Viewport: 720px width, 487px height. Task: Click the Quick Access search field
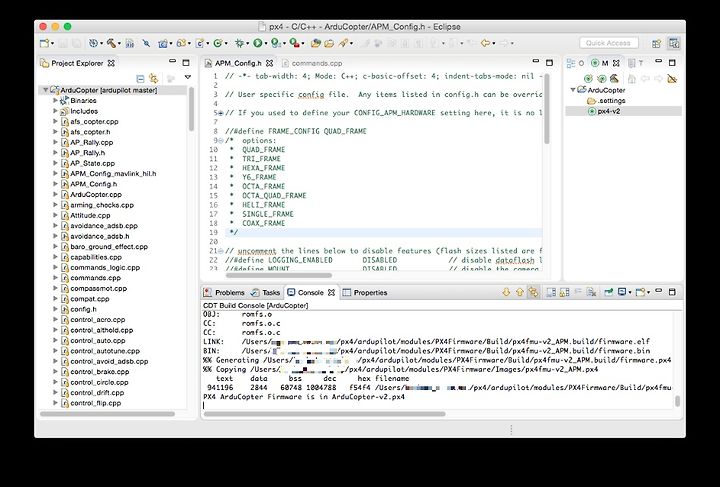(608, 43)
